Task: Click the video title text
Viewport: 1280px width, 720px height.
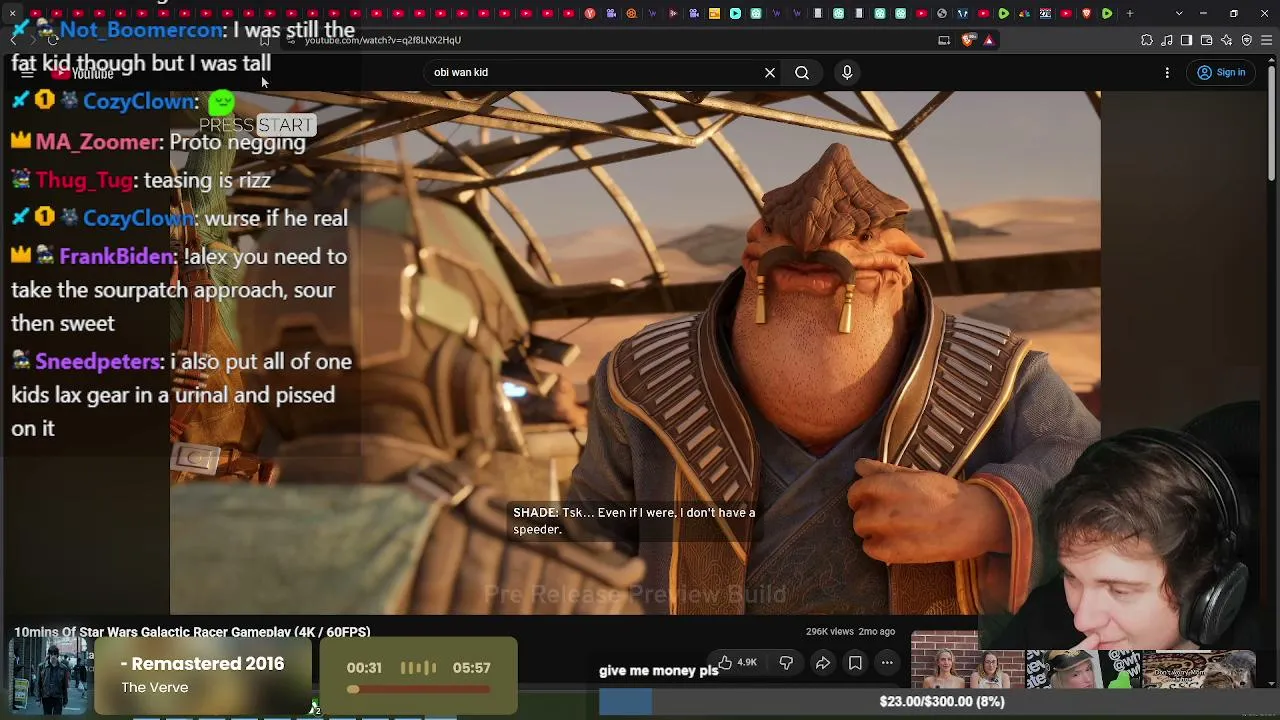Action: coord(192,632)
